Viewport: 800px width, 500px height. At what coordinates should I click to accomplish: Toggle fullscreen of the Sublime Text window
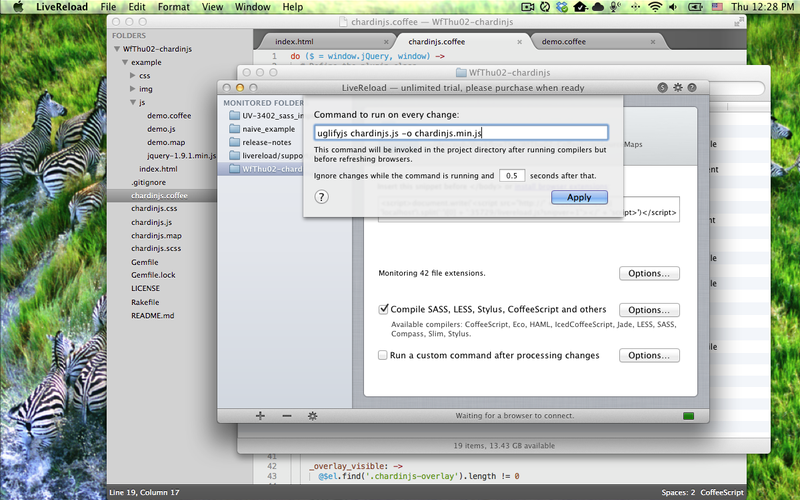click(739, 22)
